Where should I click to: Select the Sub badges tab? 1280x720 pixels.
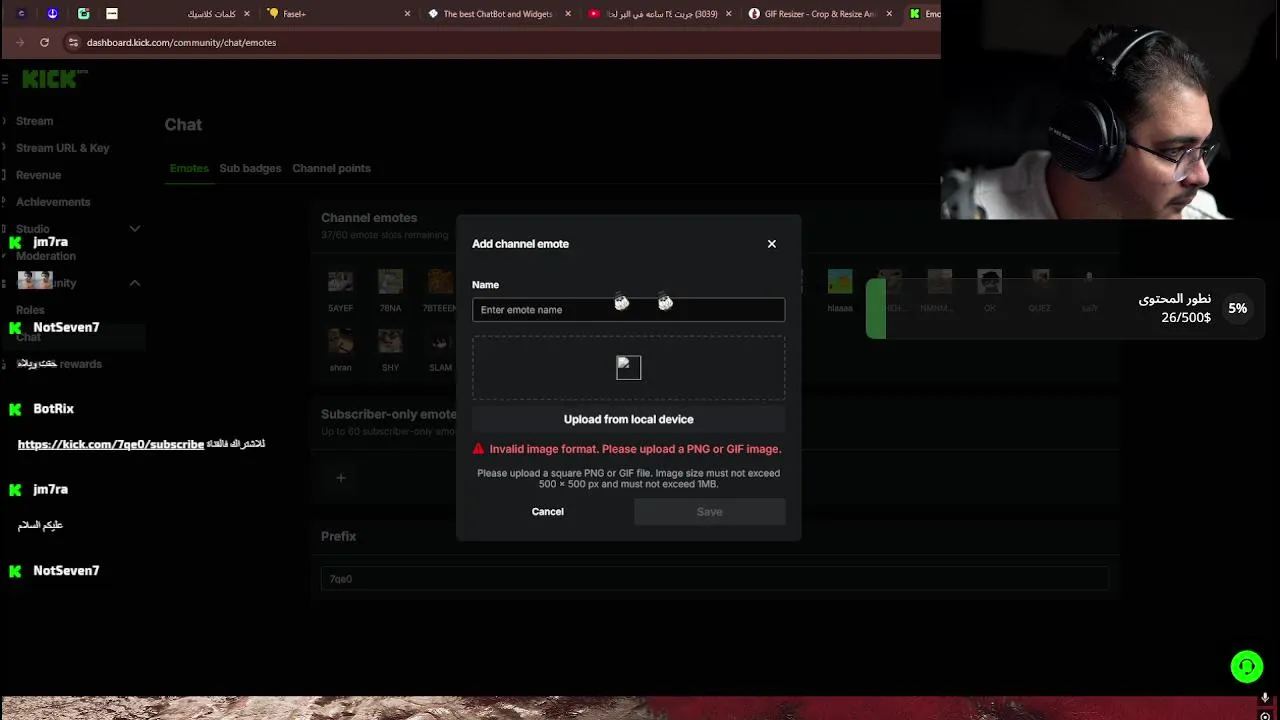coord(250,168)
